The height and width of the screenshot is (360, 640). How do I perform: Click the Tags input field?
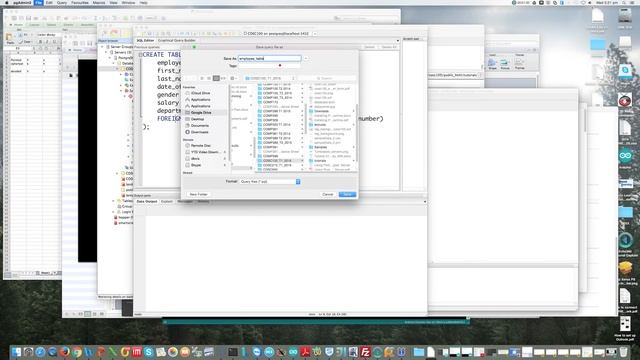point(269,65)
